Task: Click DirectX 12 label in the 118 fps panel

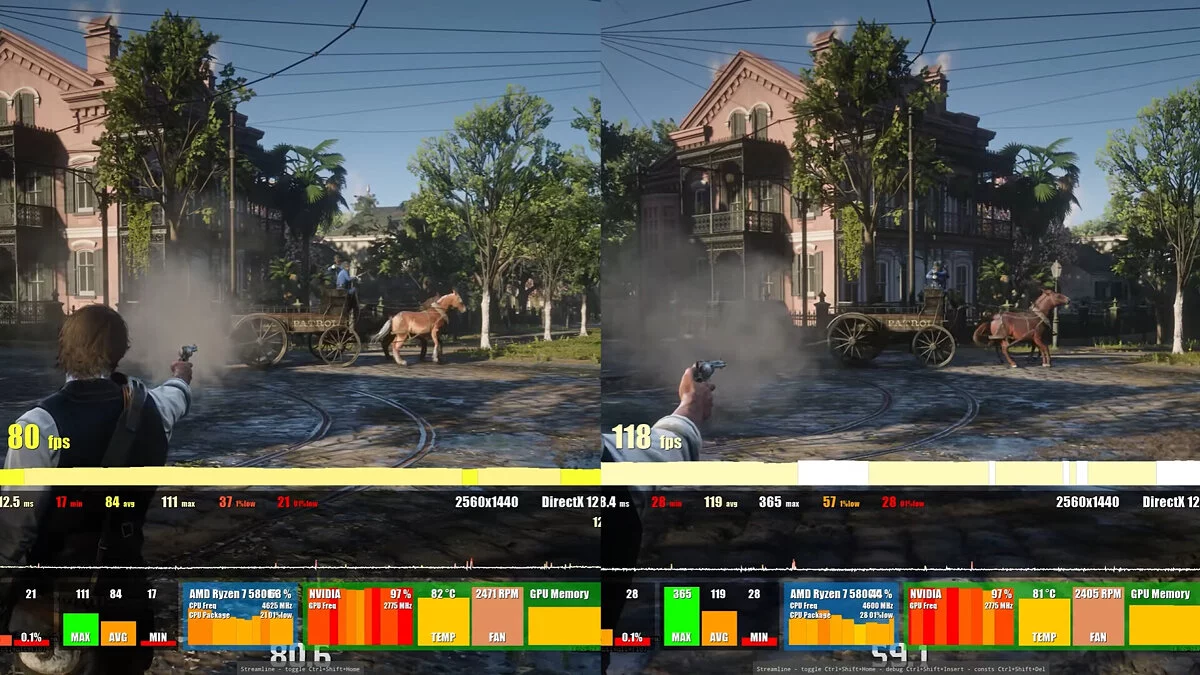Action: (x=1170, y=502)
